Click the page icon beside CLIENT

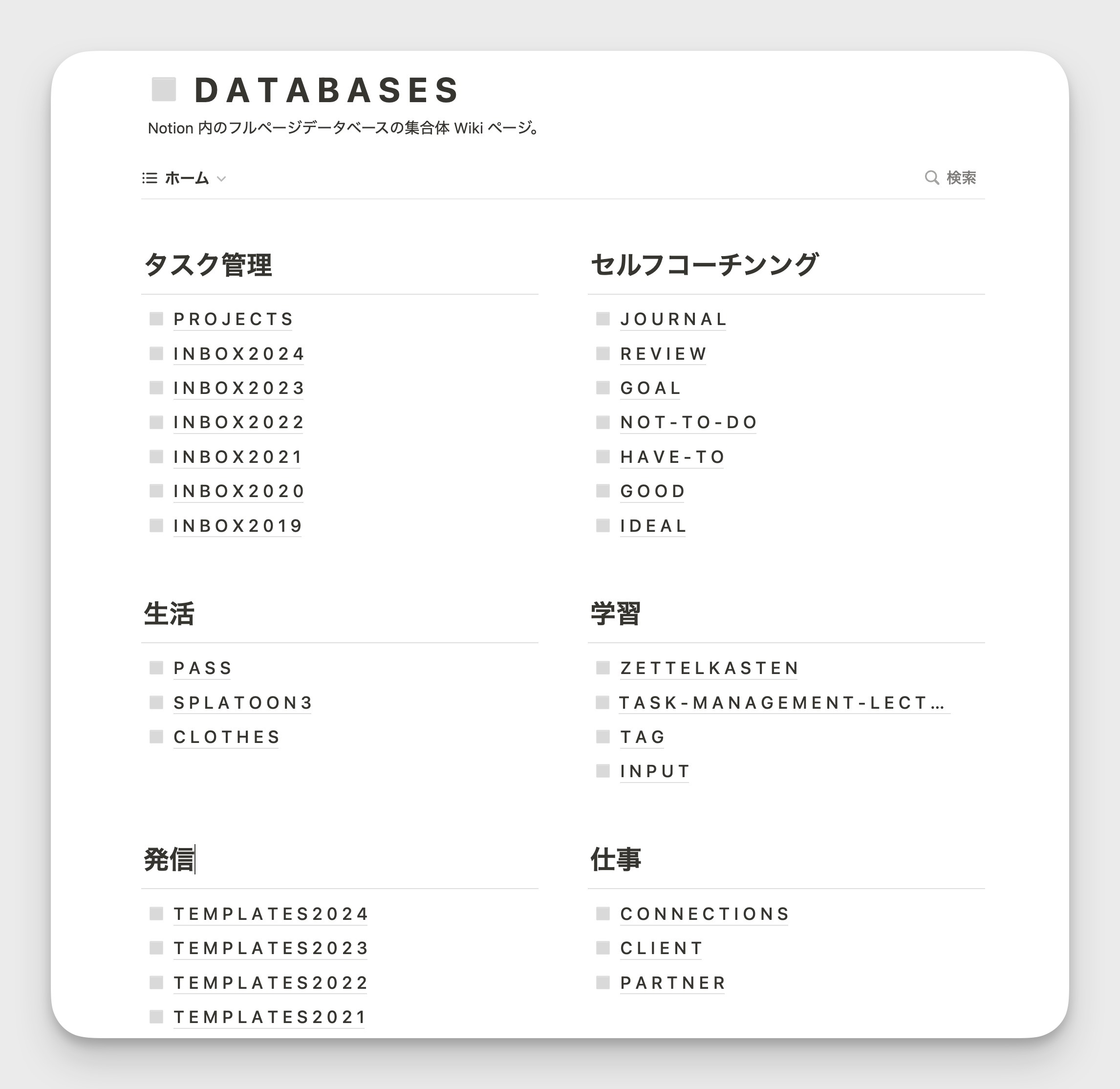pyautogui.click(x=603, y=948)
